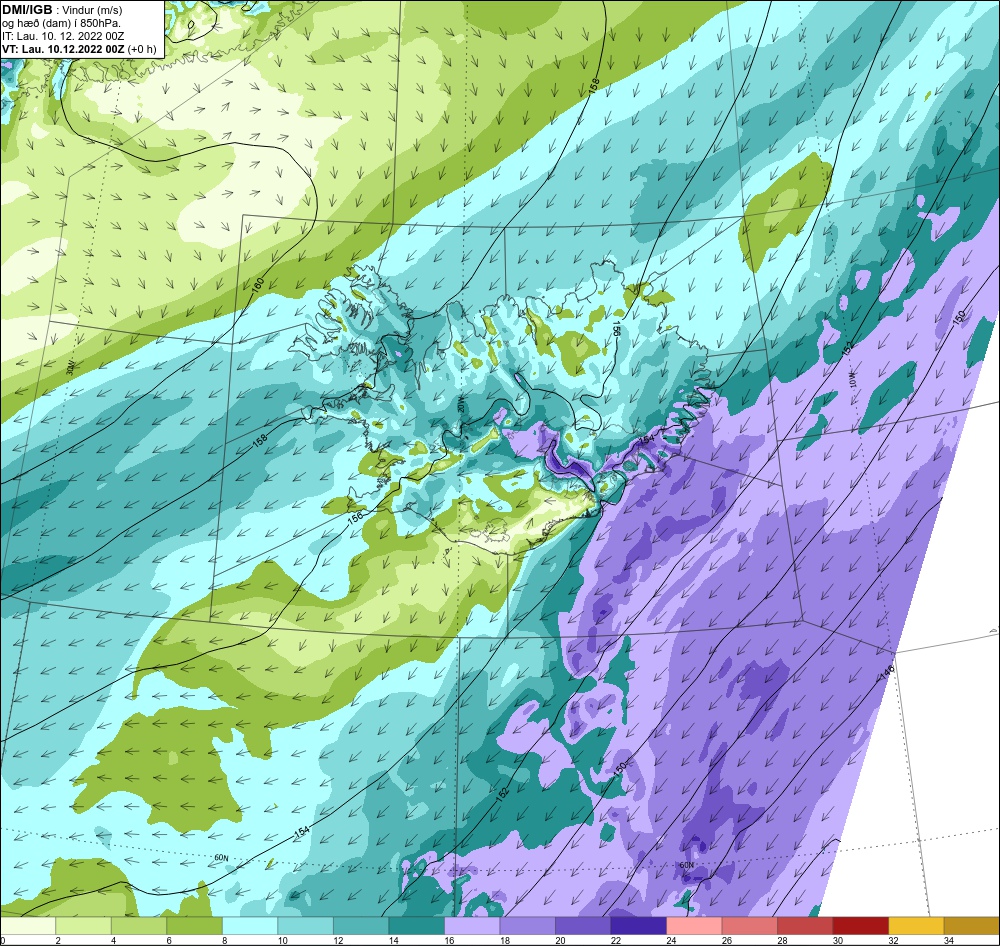Click the legend scale value 2

(x=57, y=940)
